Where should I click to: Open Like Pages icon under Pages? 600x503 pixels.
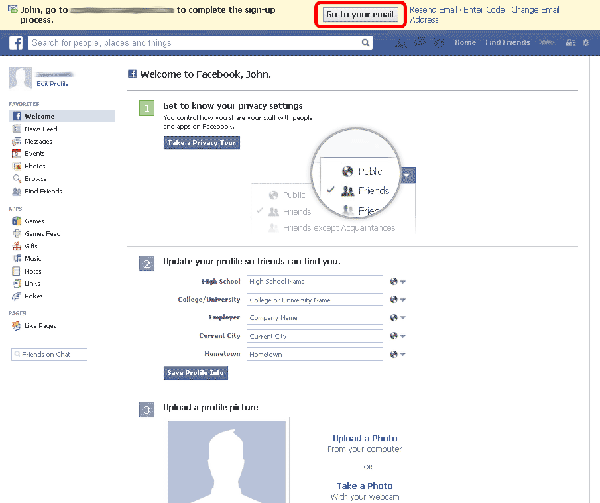coord(16,326)
